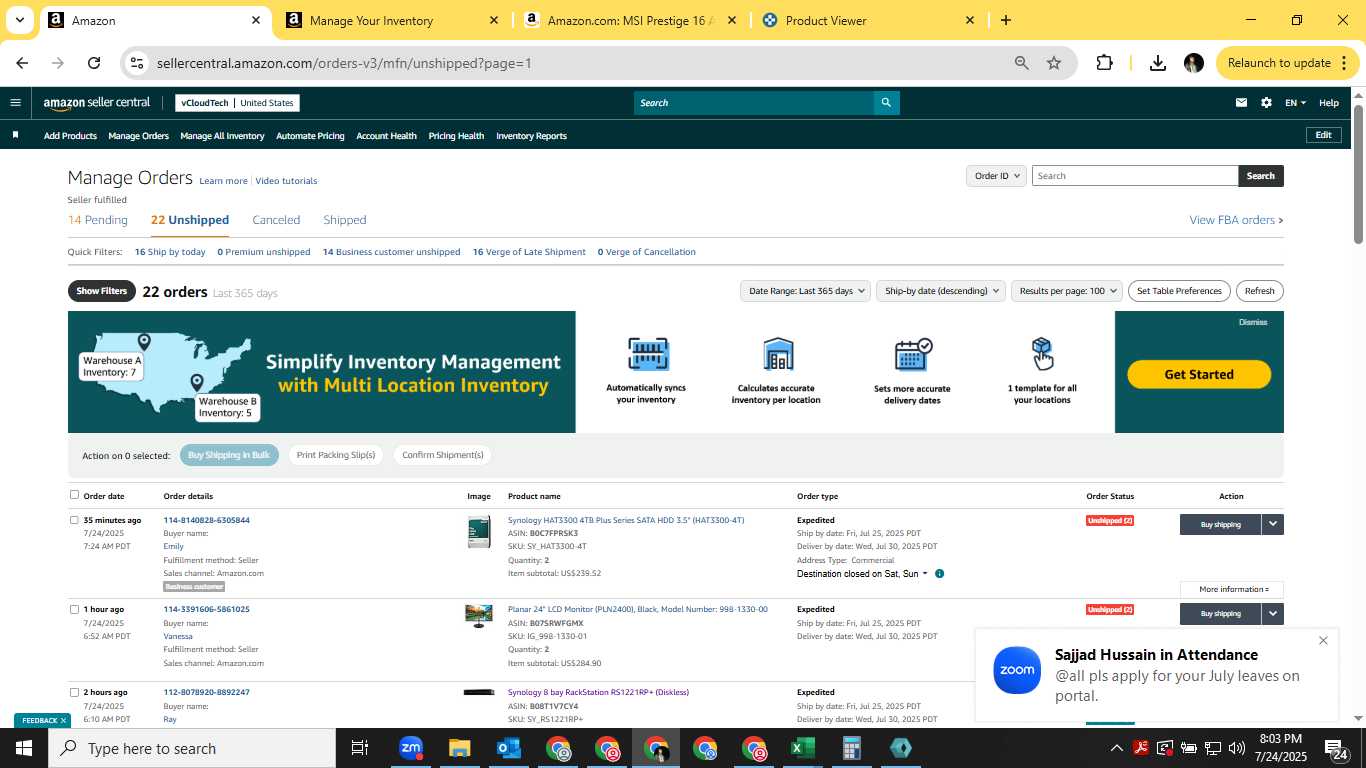Open the Ship-by date (descending) sort dropdown
1366x768 pixels.
(940, 291)
